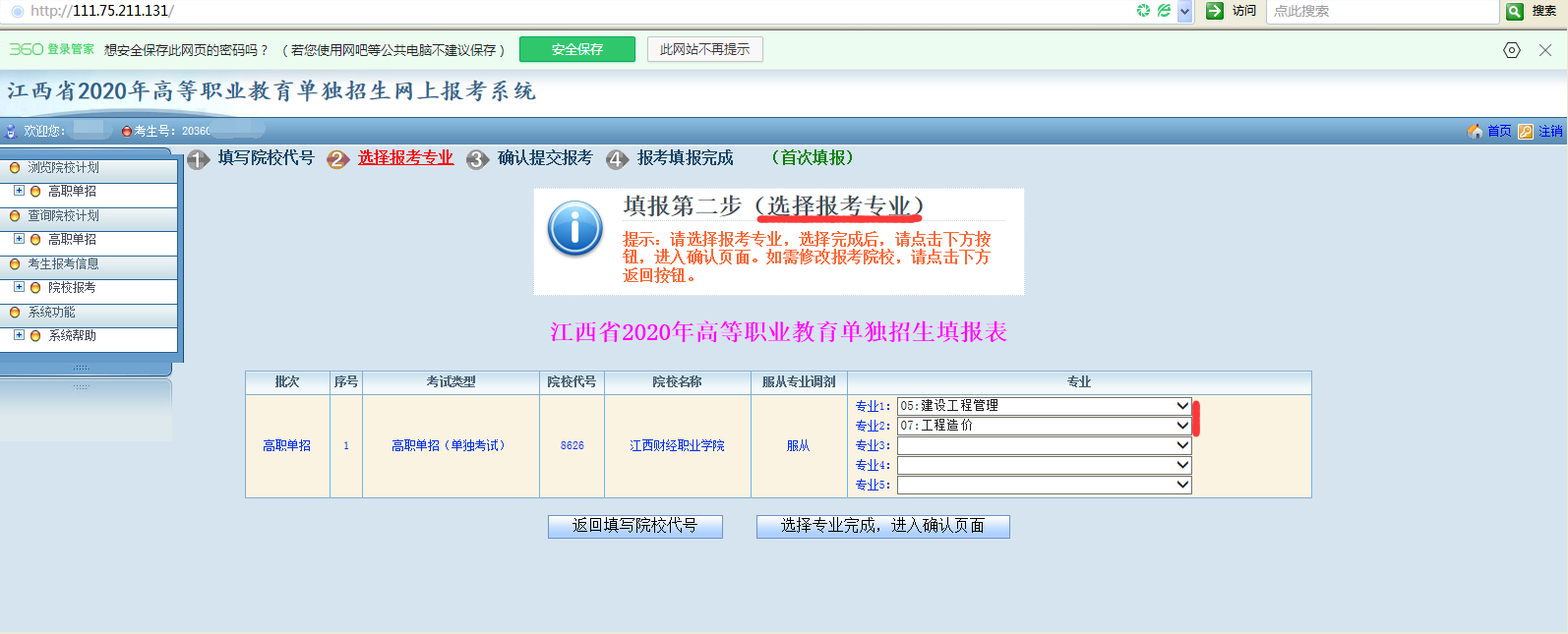
Task: Click the green search magnifier icon
Action: coord(1515,11)
